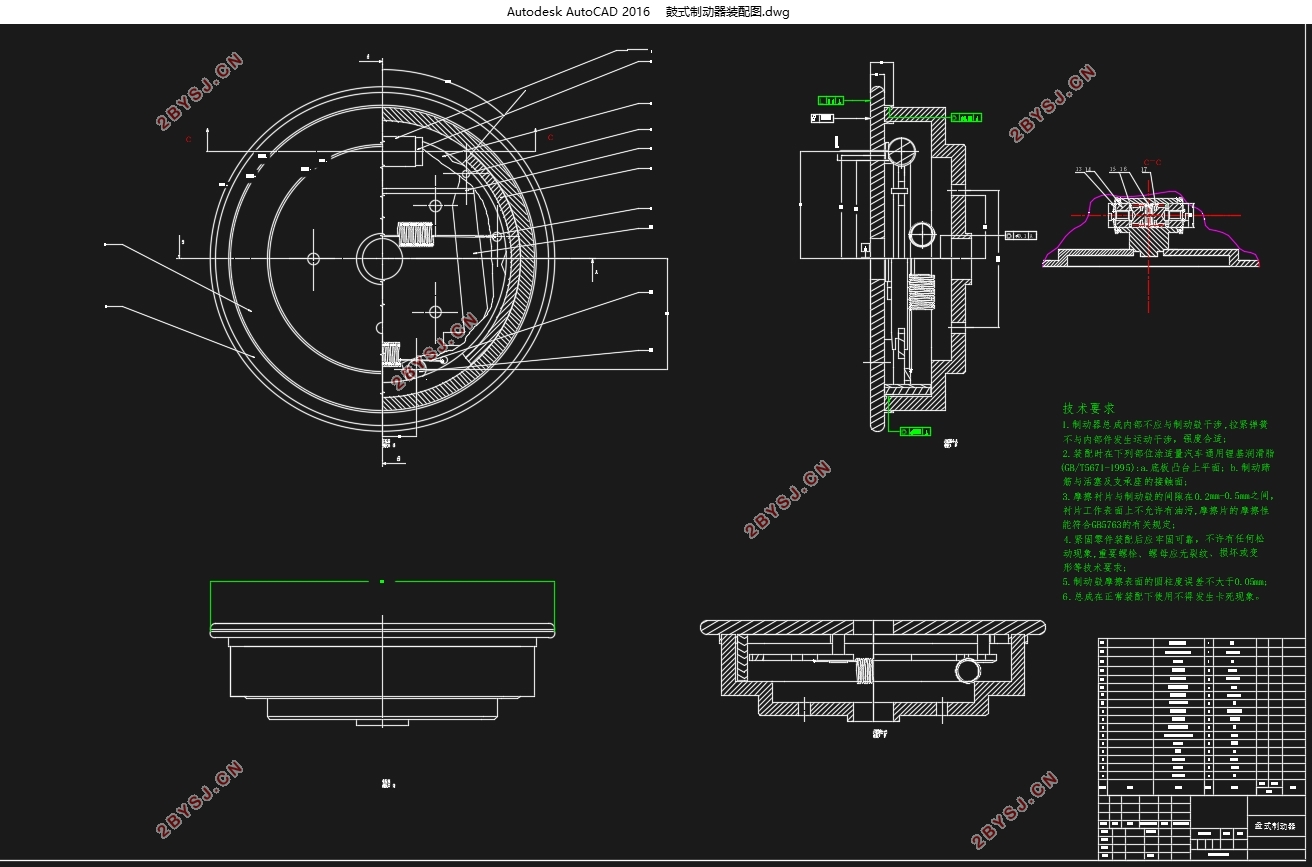This screenshot has height=867, width=1312.
Task: Select requirement line starting '6.总成在正常装配'
Action: coord(1162,596)
